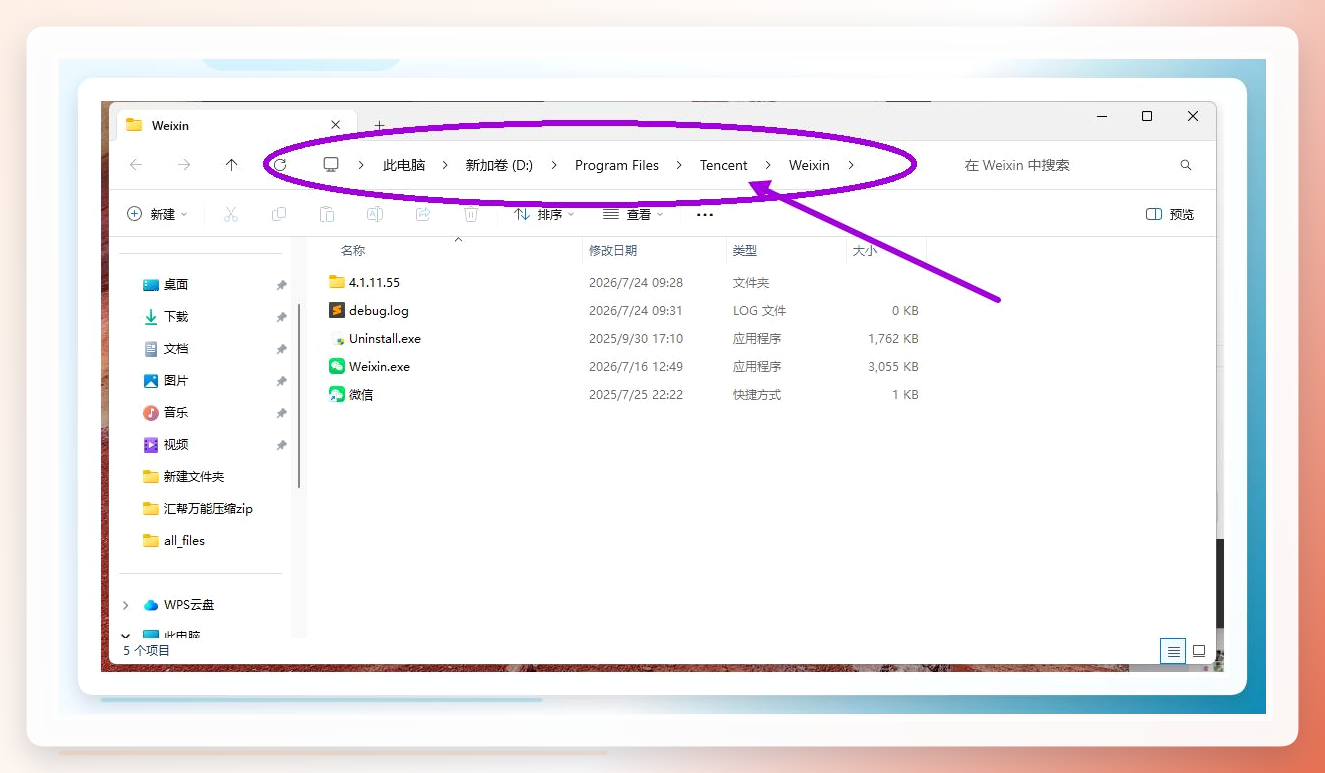Click the Refresh icon in navigation bar
The image size is (1325, 773).
280,165
